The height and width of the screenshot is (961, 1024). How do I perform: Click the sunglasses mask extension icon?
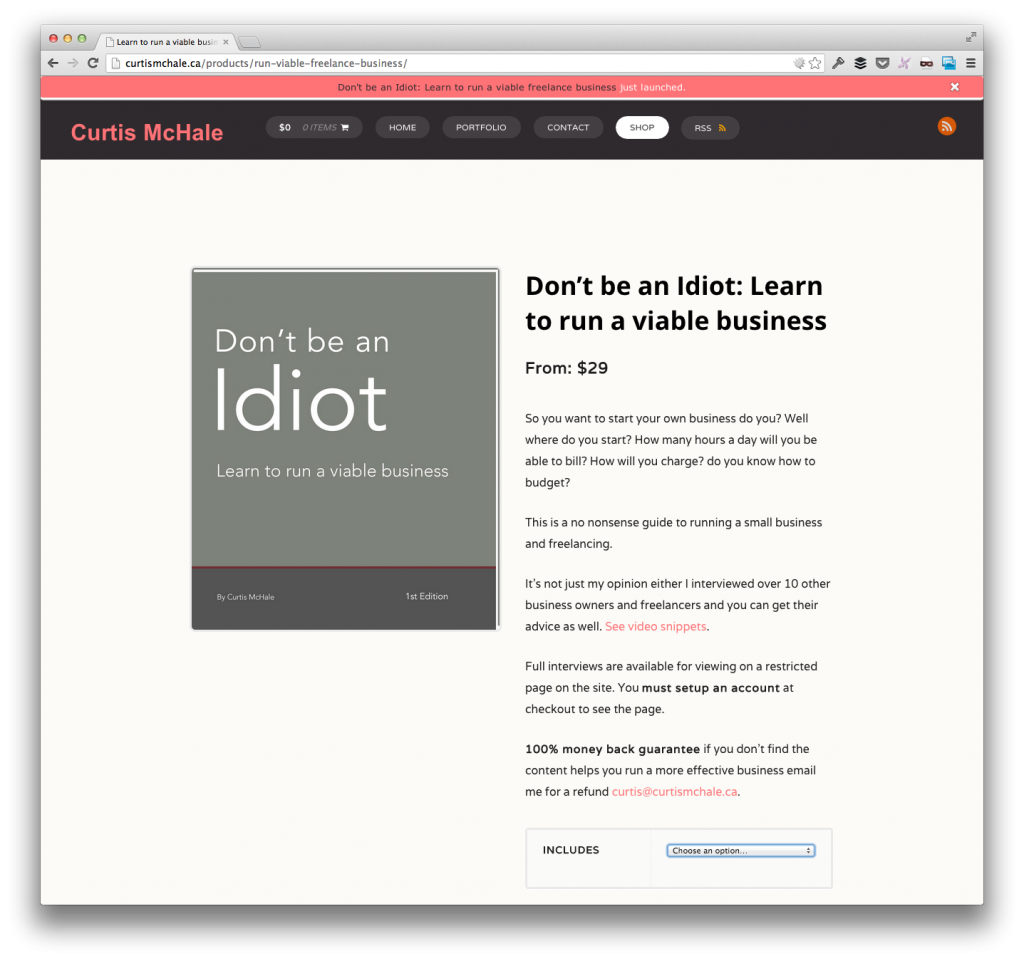point(926,63)
